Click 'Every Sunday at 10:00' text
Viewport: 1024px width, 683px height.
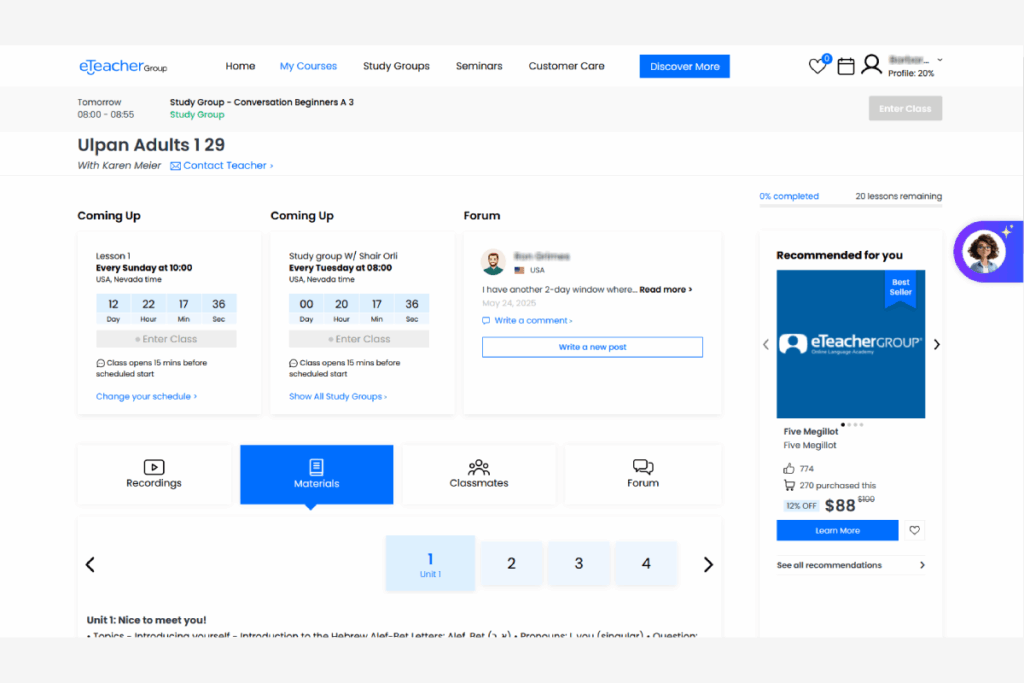(x=144, y=268)
